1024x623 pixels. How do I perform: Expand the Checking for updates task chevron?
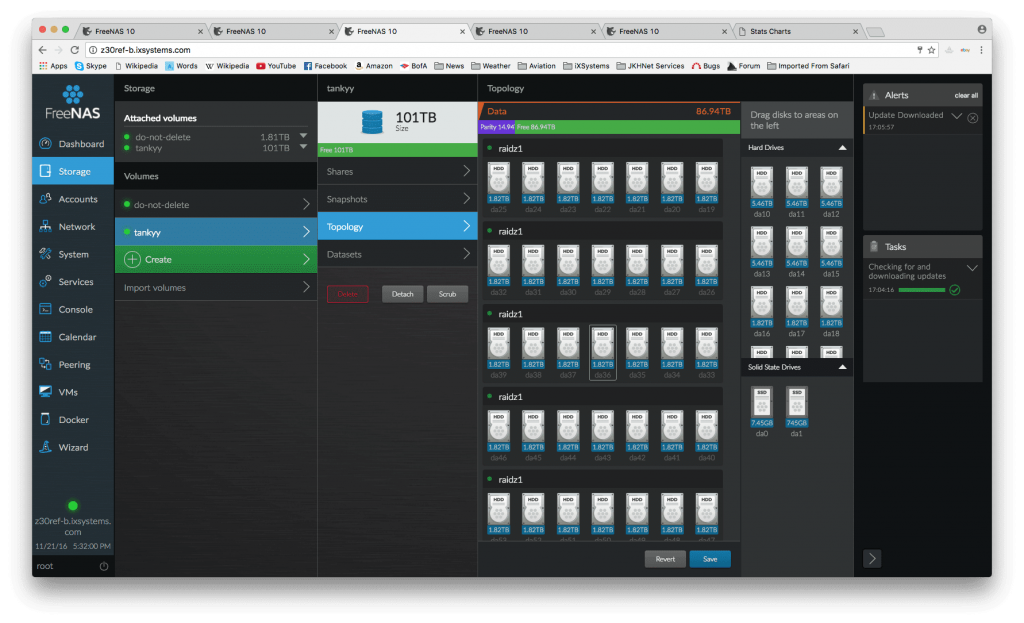(x=972, y=268)
